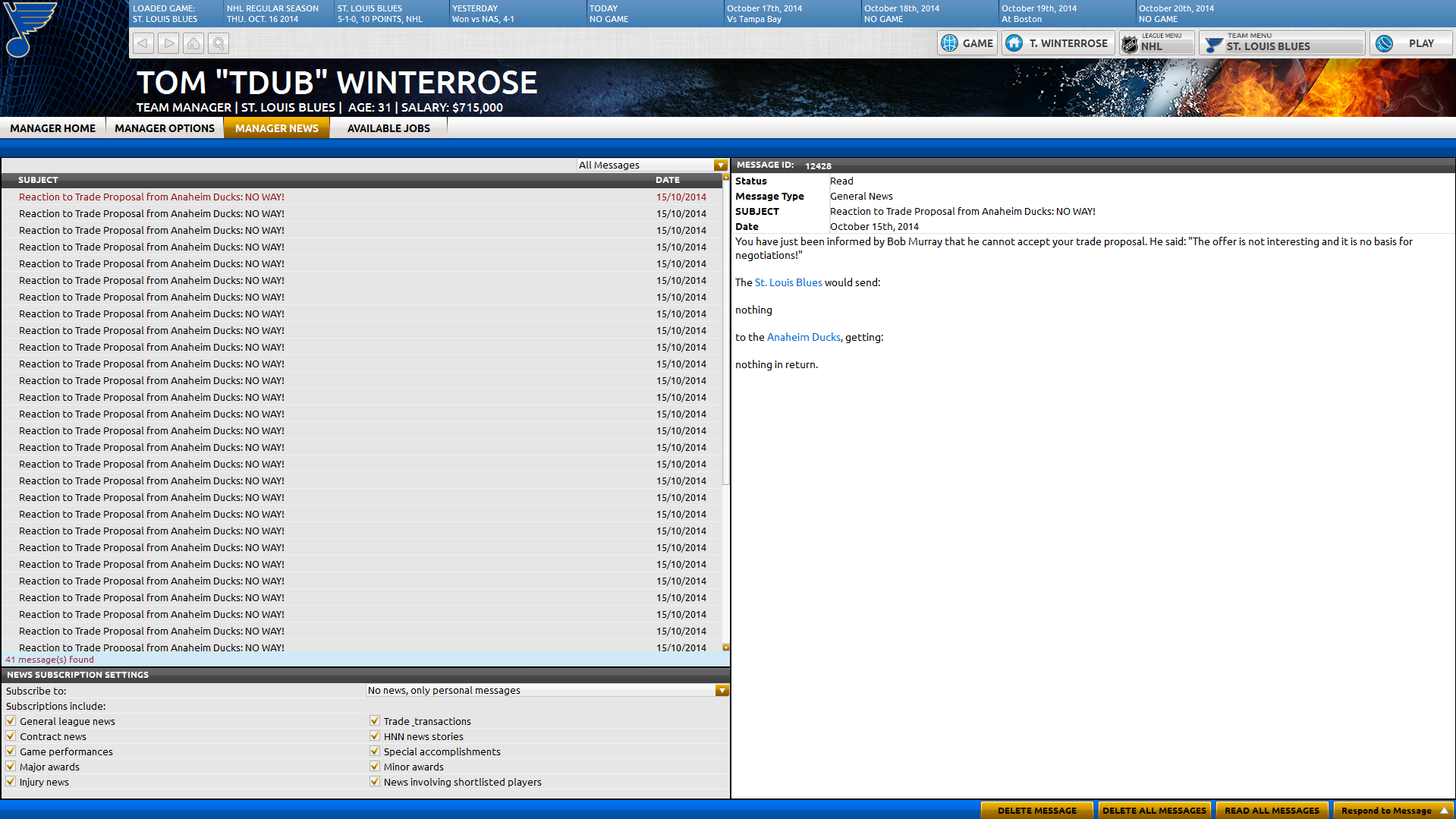Toggle Injury news checkbox
This screenshot has height=819, width=1456.
click(11, 781)
